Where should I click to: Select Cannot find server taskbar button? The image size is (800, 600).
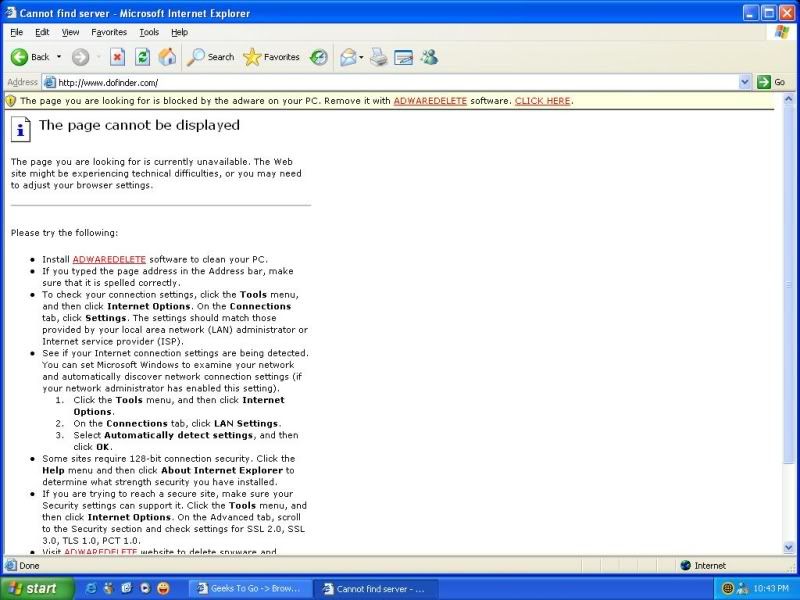(375, 588)
